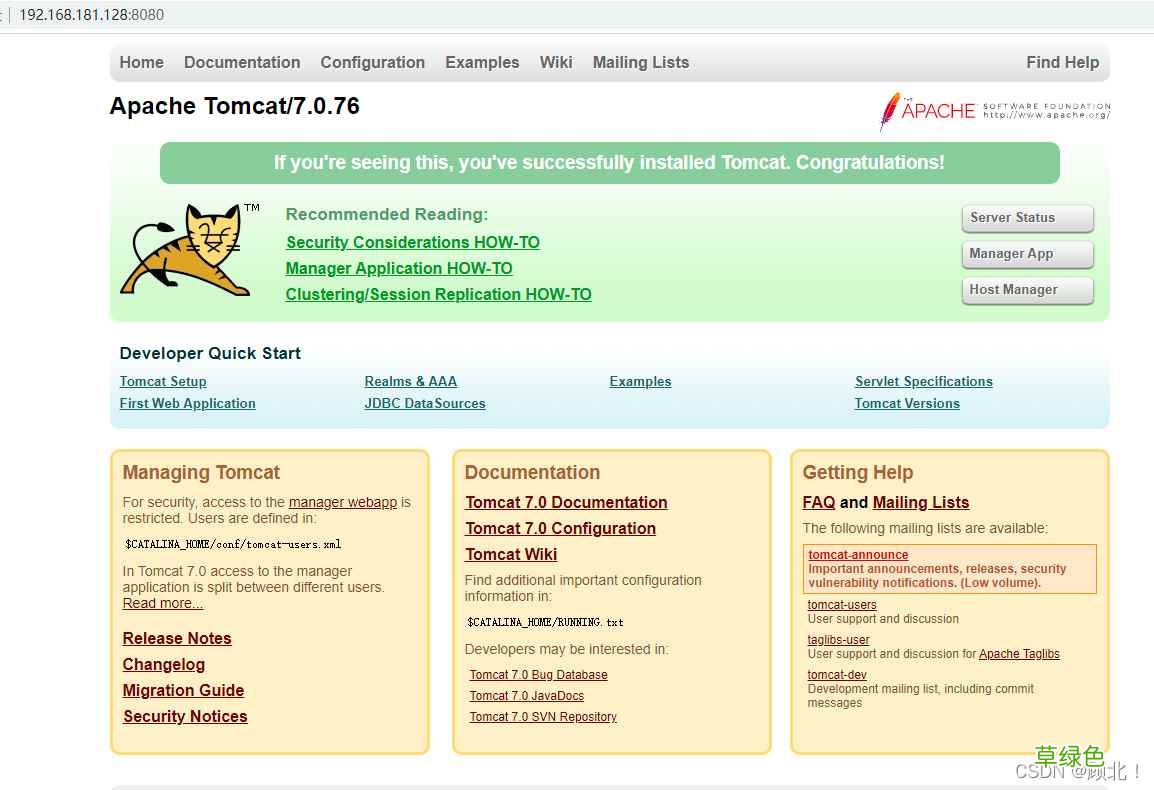
Task: Click the Tomcat cat logo image
Action: pos(190,250)
